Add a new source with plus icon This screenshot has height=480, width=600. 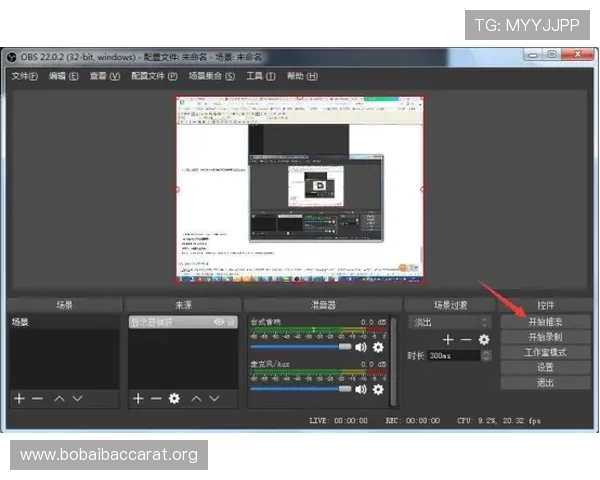(138, 398)
